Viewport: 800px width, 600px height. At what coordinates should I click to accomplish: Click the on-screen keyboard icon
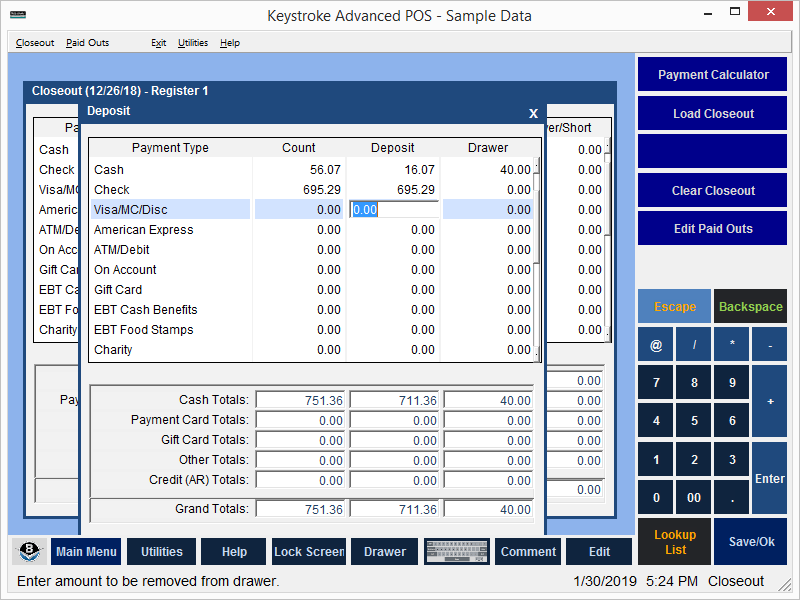click(457, 552)
